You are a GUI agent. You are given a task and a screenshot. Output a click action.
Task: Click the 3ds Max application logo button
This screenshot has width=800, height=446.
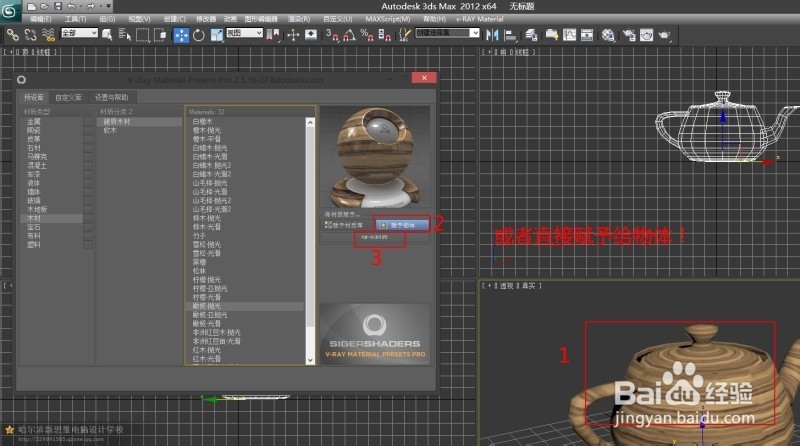[11, 11]
